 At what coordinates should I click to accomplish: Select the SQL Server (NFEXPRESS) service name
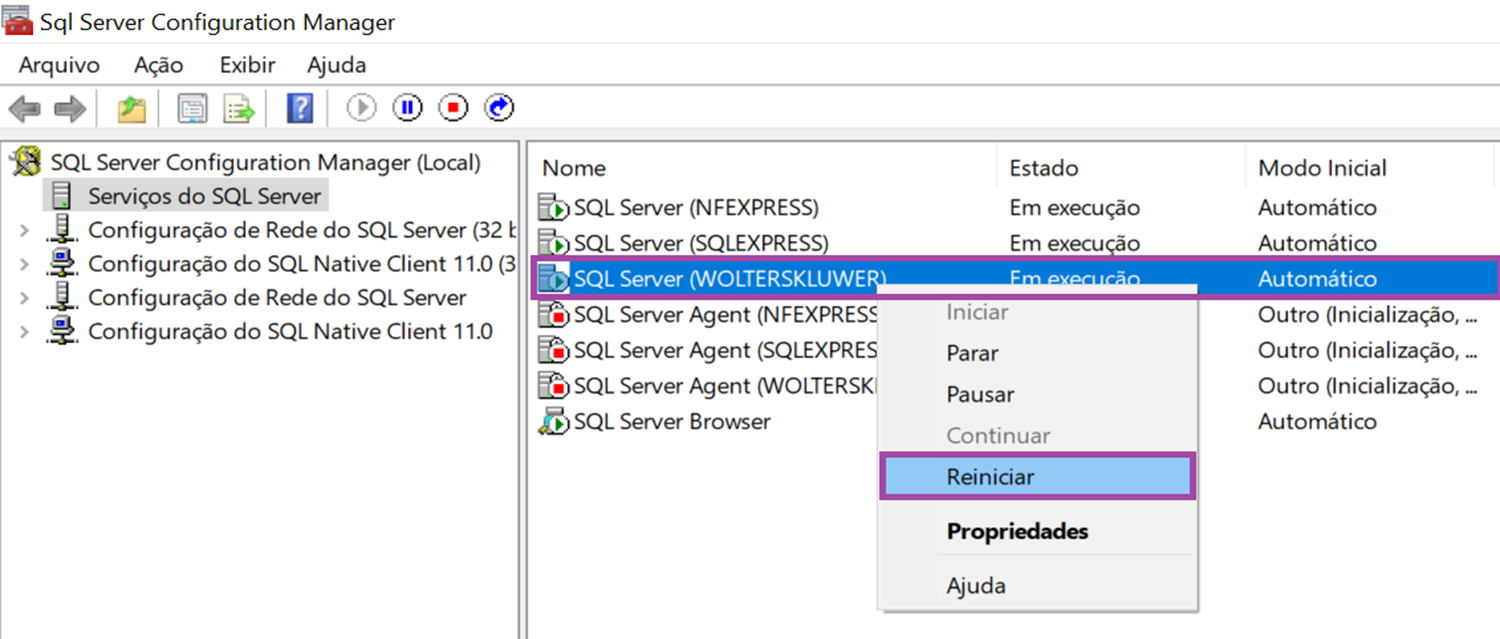[696, 208]
